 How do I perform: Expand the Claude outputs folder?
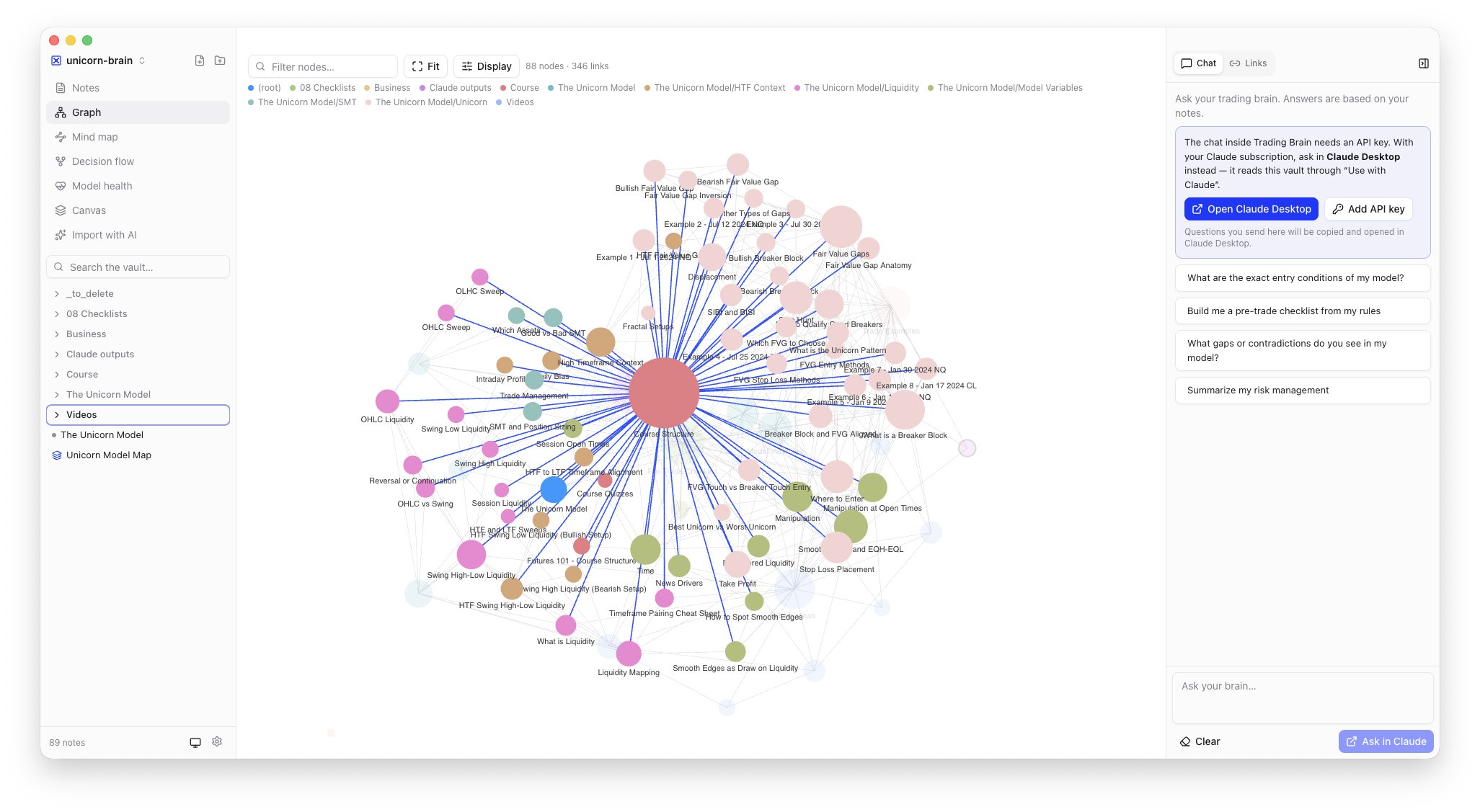138,354
